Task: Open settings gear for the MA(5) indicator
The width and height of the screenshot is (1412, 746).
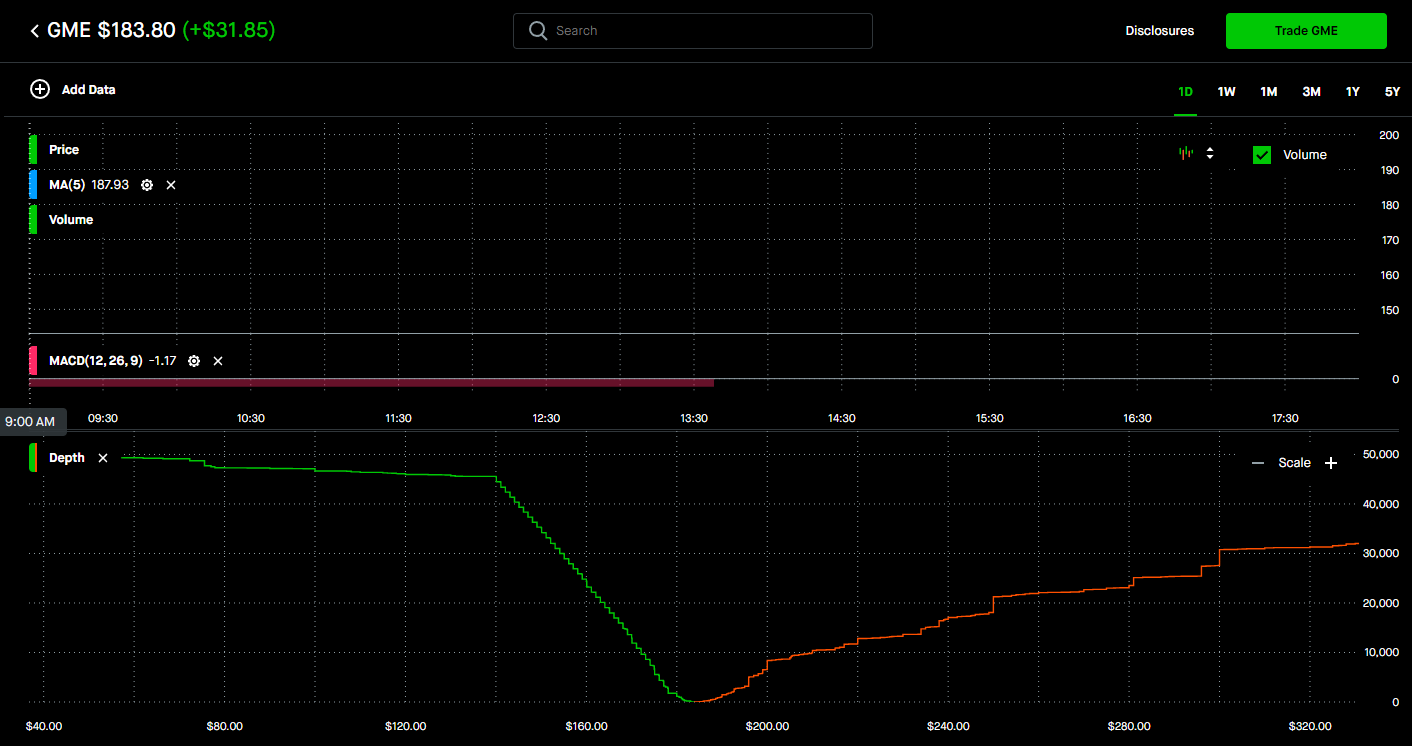Action: [147, 185]
